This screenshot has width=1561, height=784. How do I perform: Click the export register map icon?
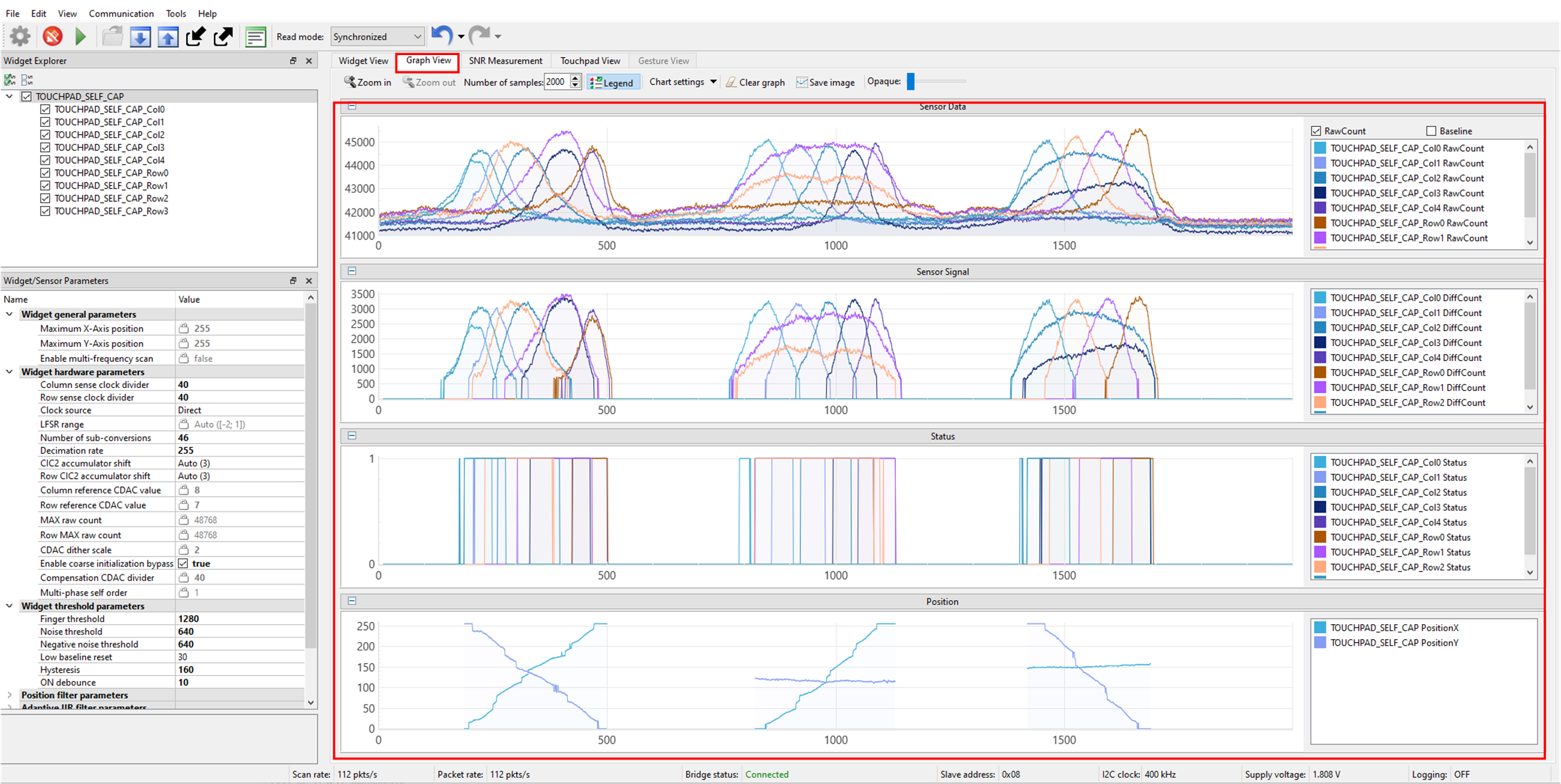pos(224,37)
